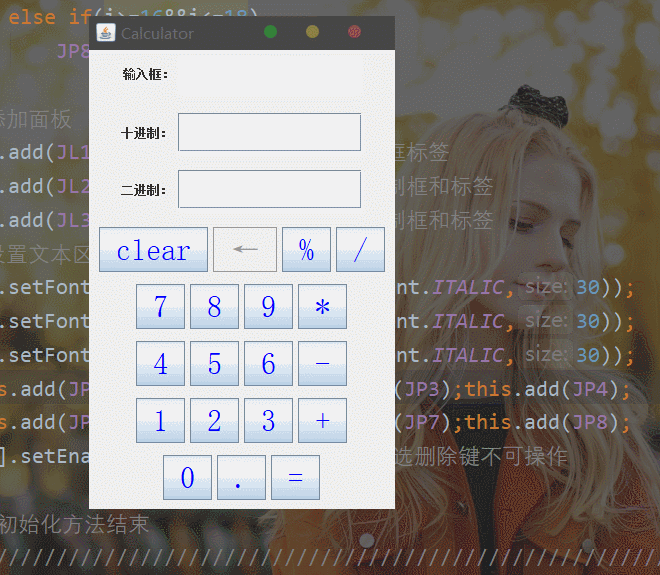Insert a decimal point with dot button

coord(241,477)
